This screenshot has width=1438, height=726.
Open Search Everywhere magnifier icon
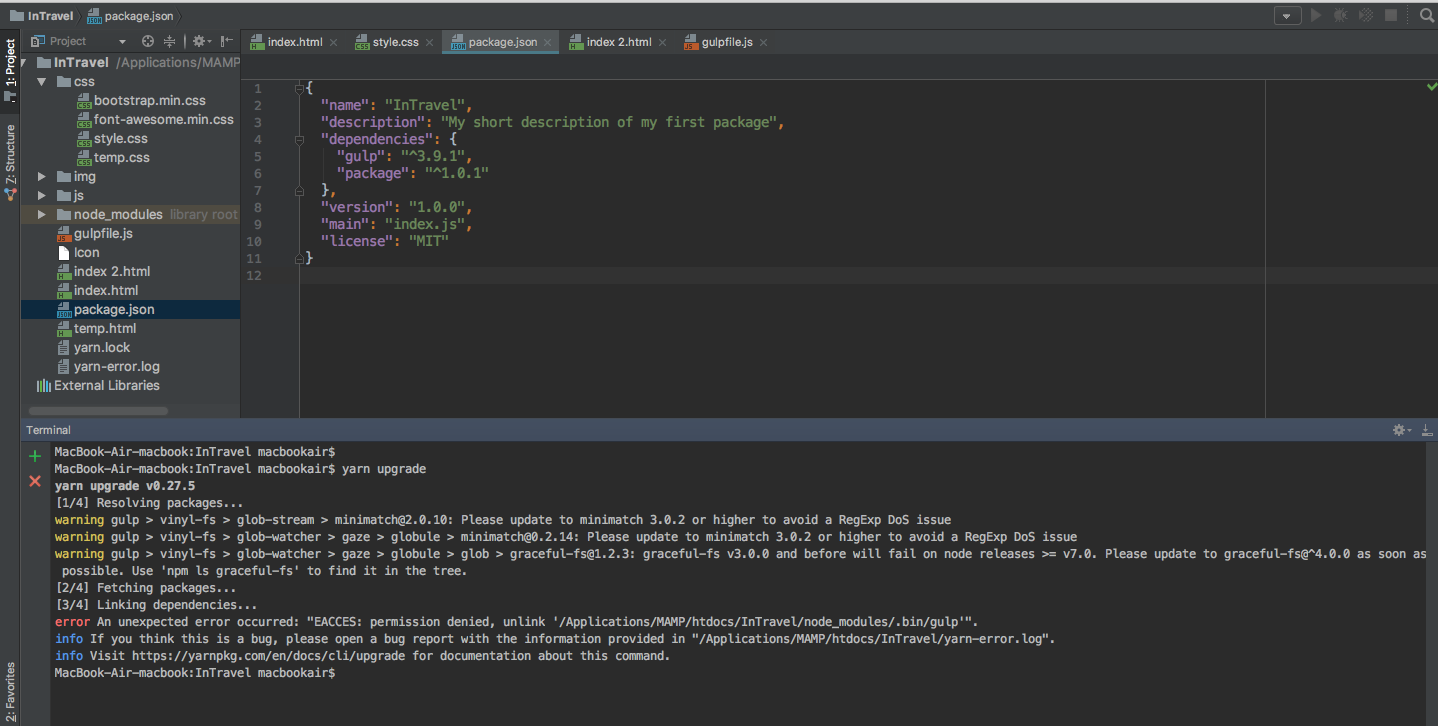1427,15
